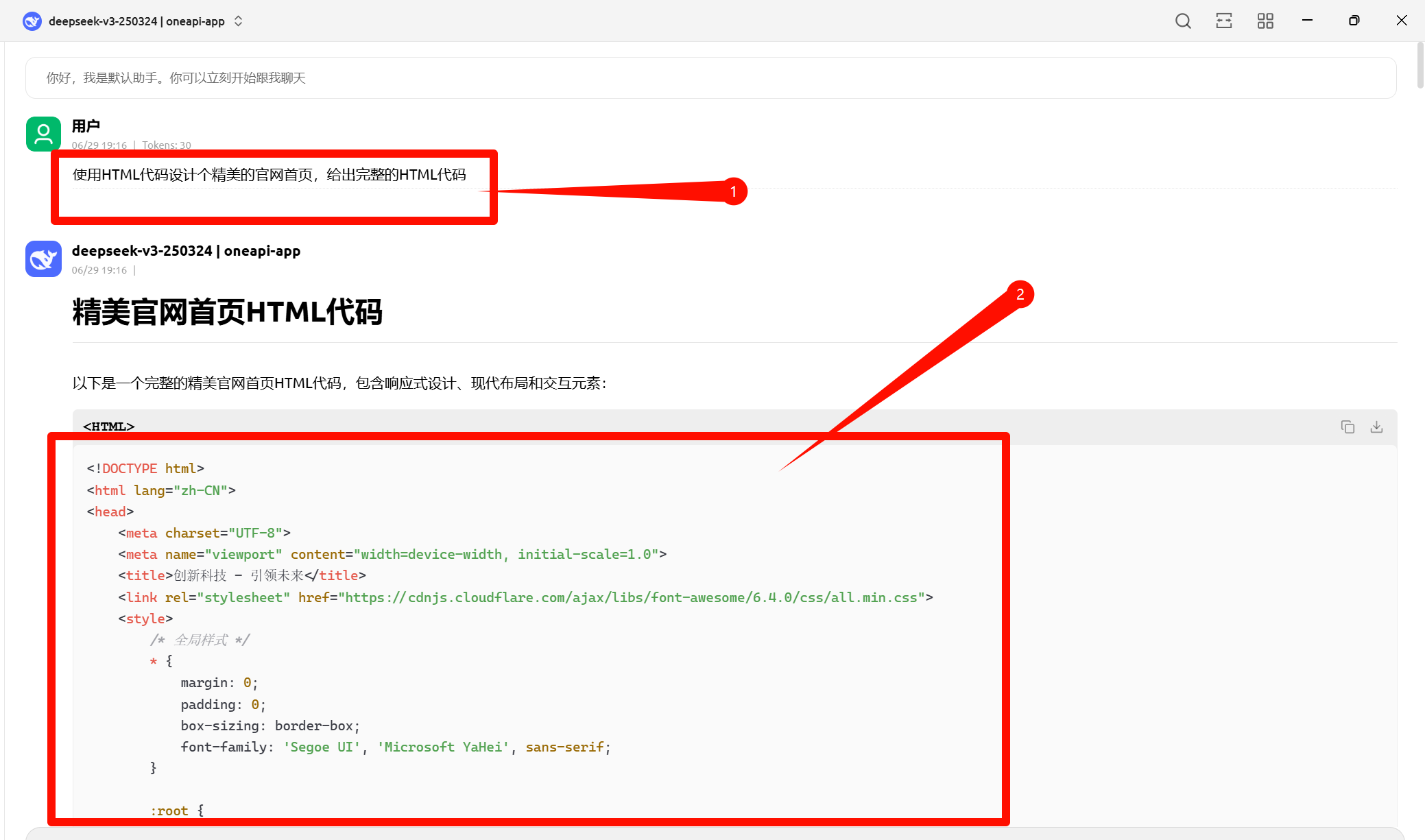Click the green user avatar
1425x840 pixels.
43,134
